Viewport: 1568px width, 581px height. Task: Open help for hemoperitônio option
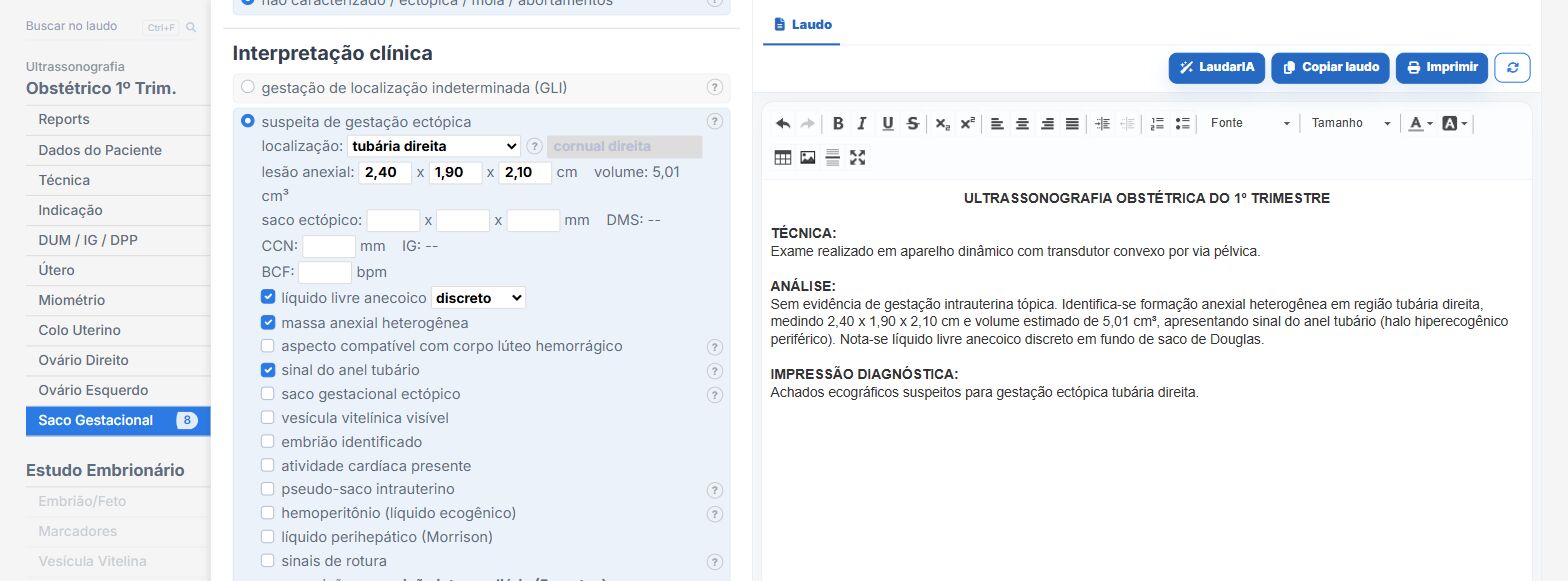(x=714, y=514)
